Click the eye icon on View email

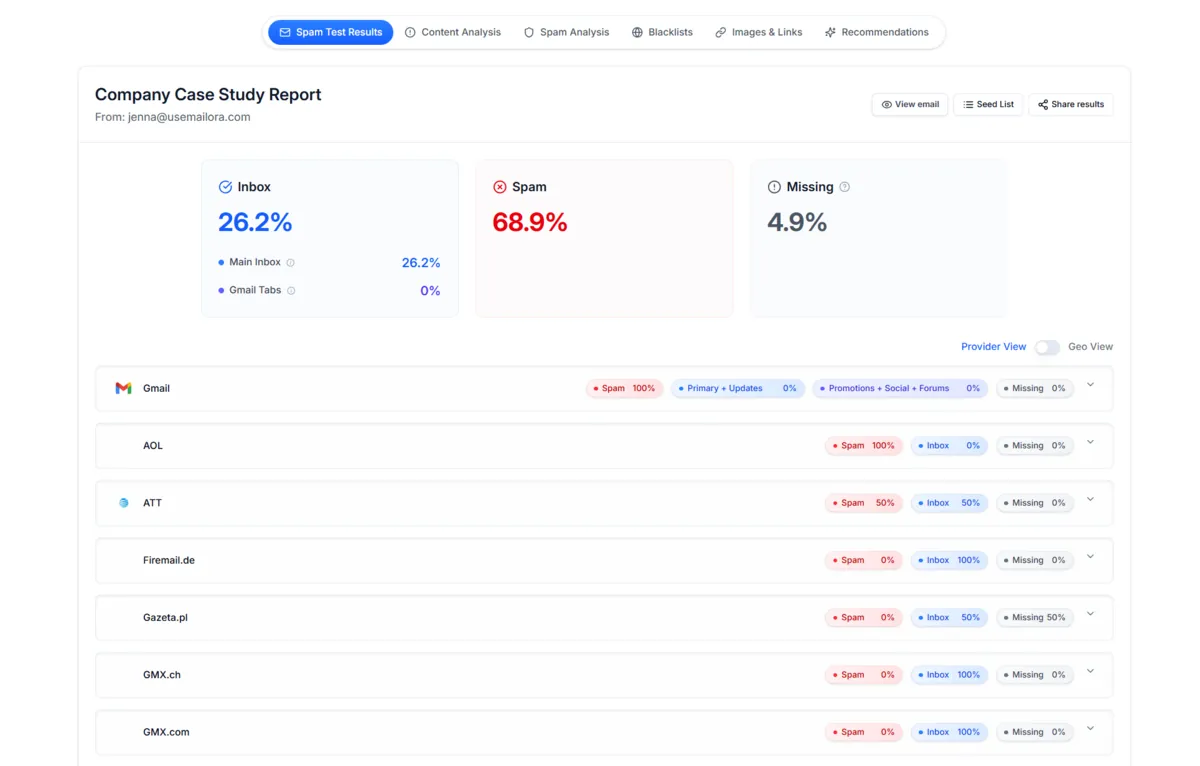(x=886, y=104)
